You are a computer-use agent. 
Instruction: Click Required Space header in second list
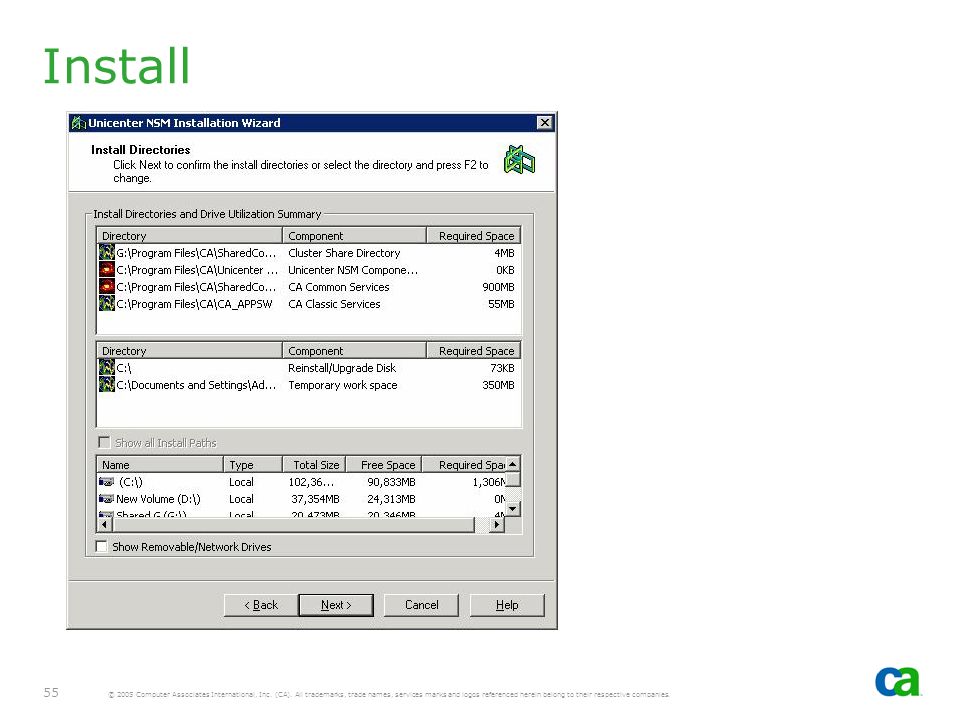[x=473, y=351]
